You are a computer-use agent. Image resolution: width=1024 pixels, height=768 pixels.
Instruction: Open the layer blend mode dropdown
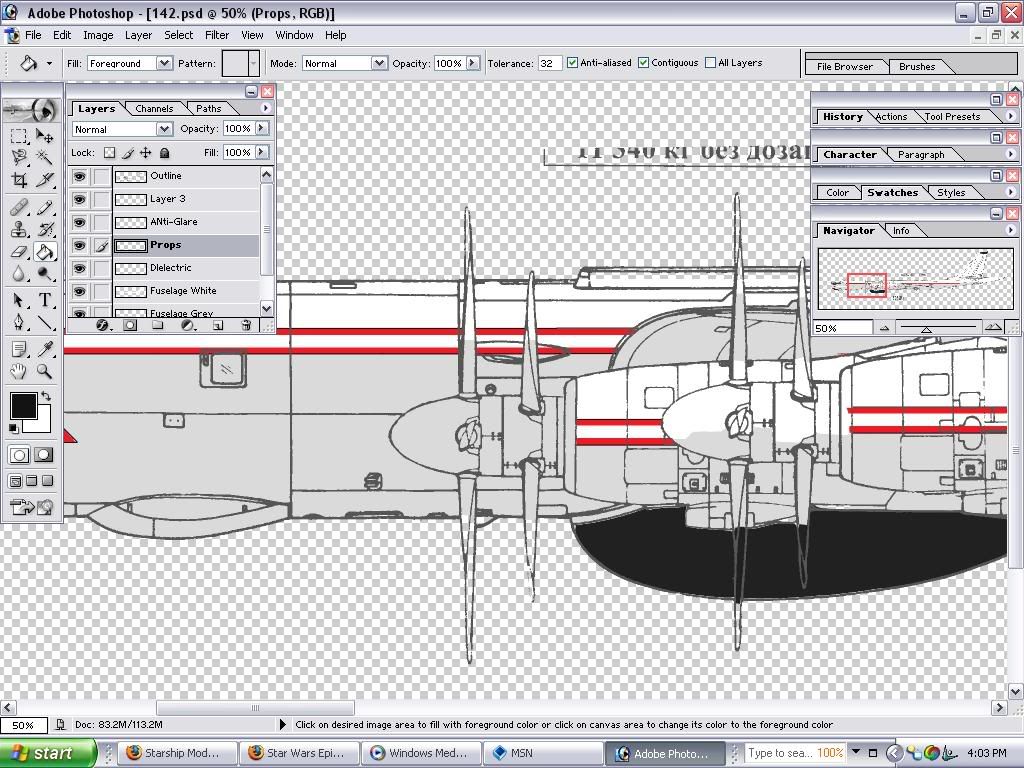tap(165, 129)
